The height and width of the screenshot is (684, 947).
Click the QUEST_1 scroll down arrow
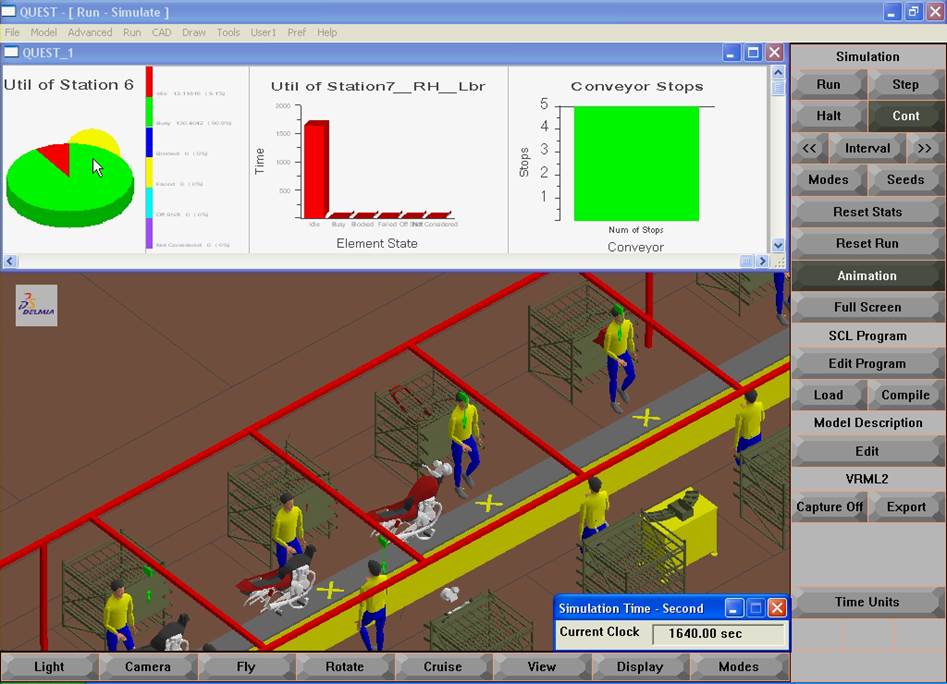778,246
